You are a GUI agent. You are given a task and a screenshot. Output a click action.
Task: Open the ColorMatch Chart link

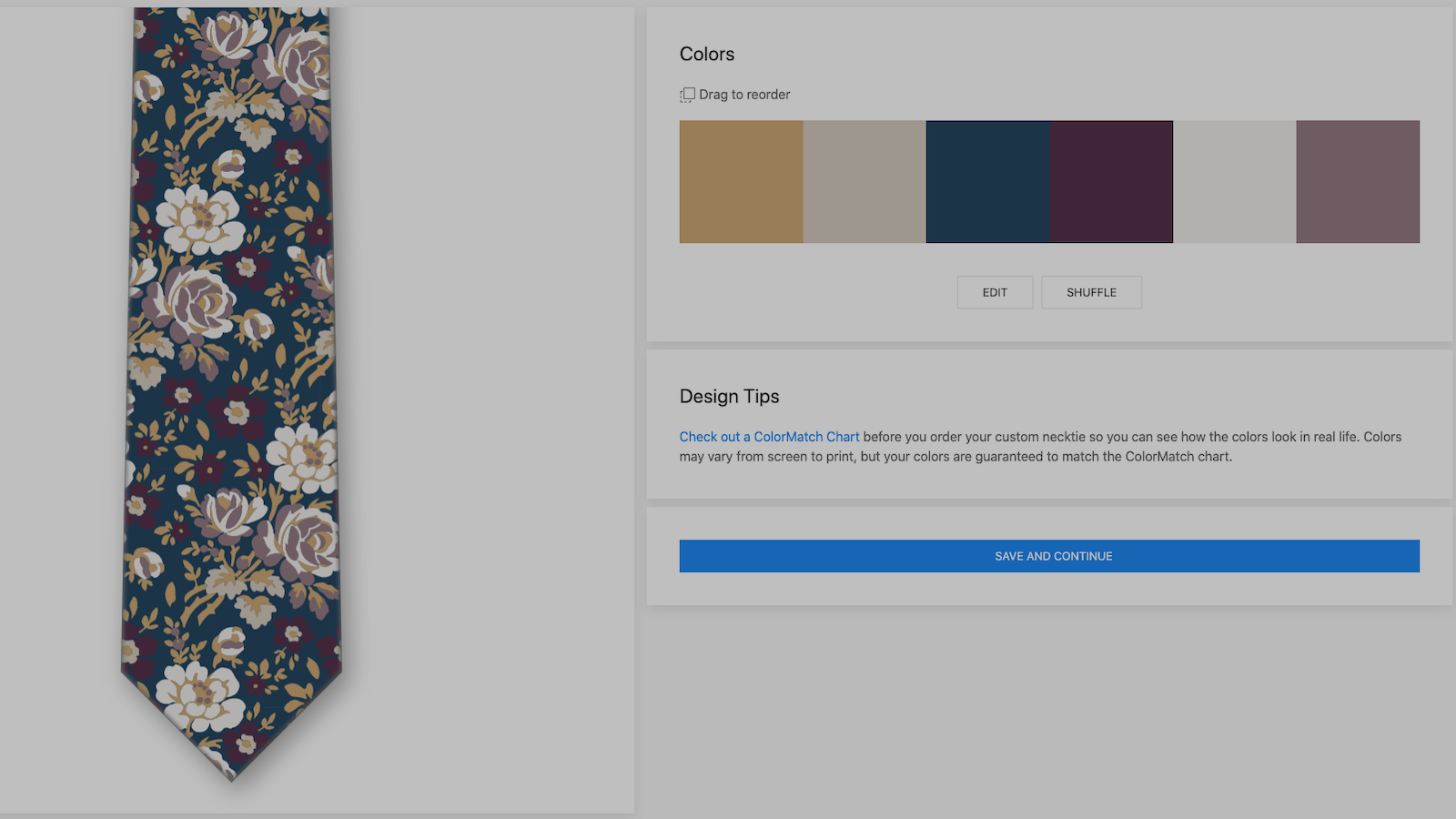click(x=769, y=437)
